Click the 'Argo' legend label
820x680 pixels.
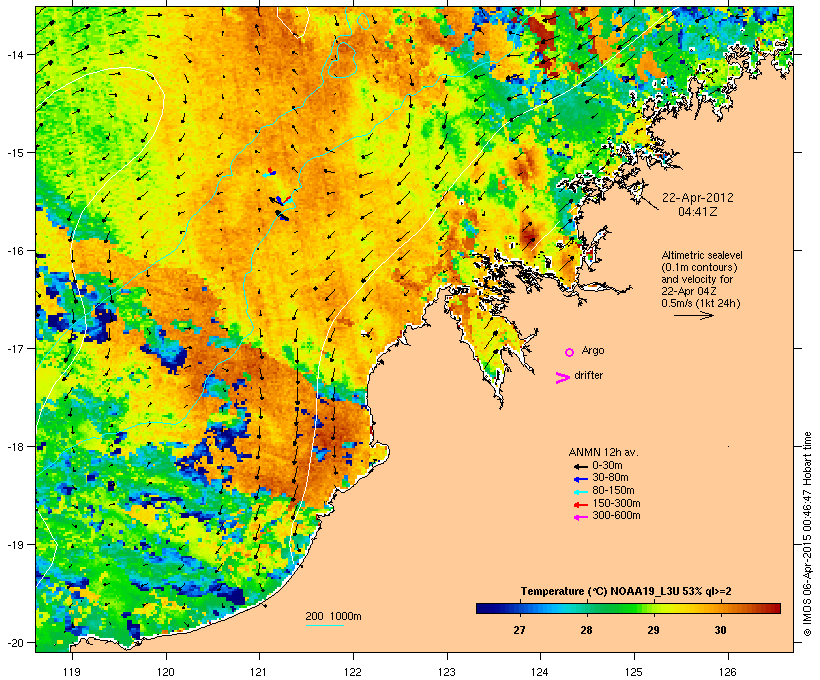click(593, 350)
